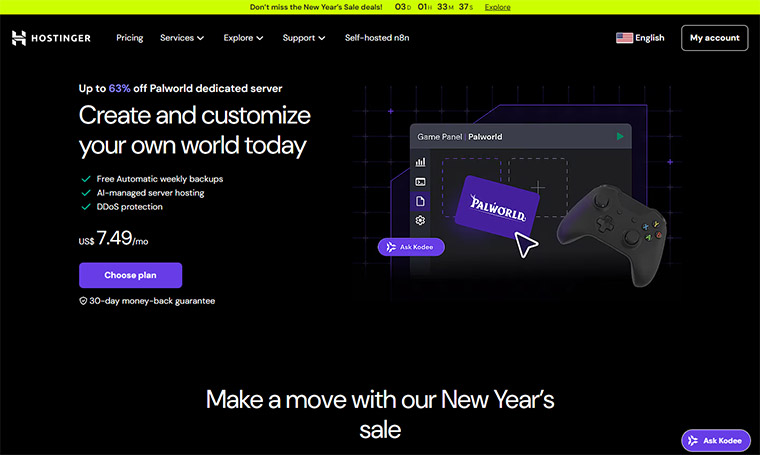Expand the Support dropdown menu
Screen dimensions: 760x455
pyautogui.click(x=304, y=38)
